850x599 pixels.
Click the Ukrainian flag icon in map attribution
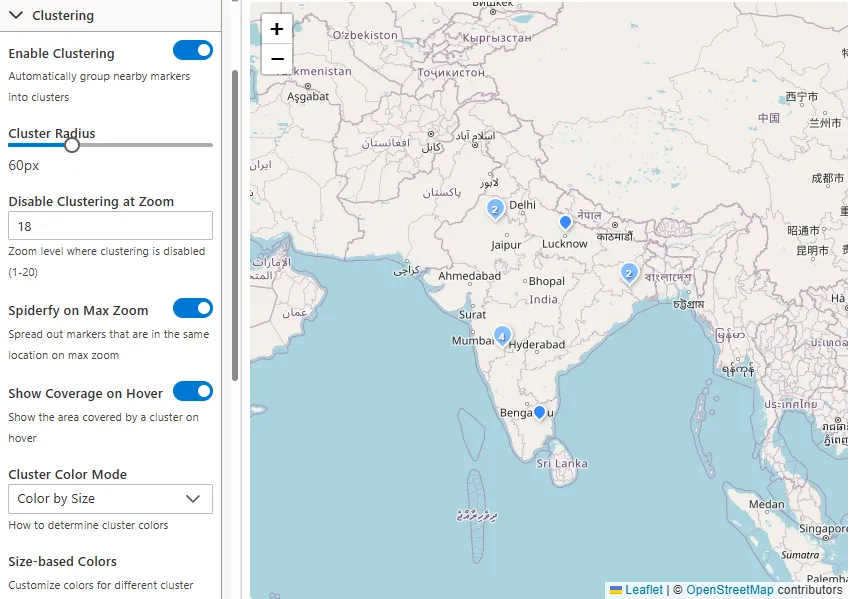(x=617, y=590)
